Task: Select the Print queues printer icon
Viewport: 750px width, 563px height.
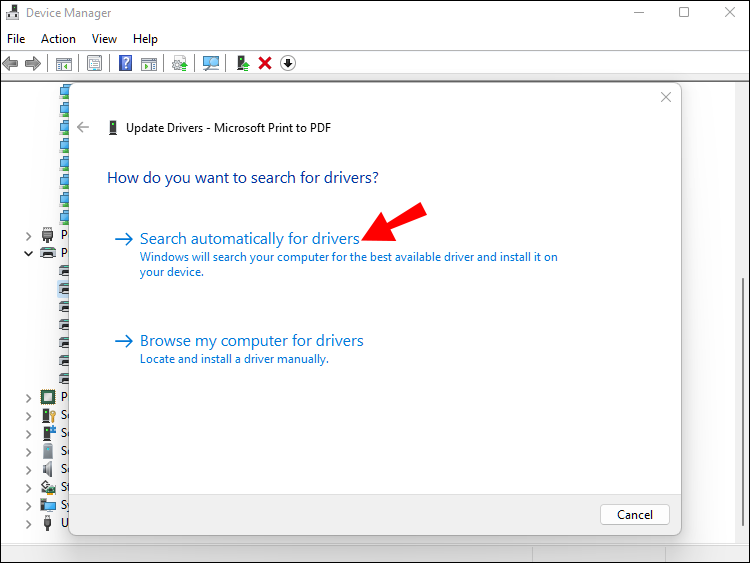Action: (48, 253)
